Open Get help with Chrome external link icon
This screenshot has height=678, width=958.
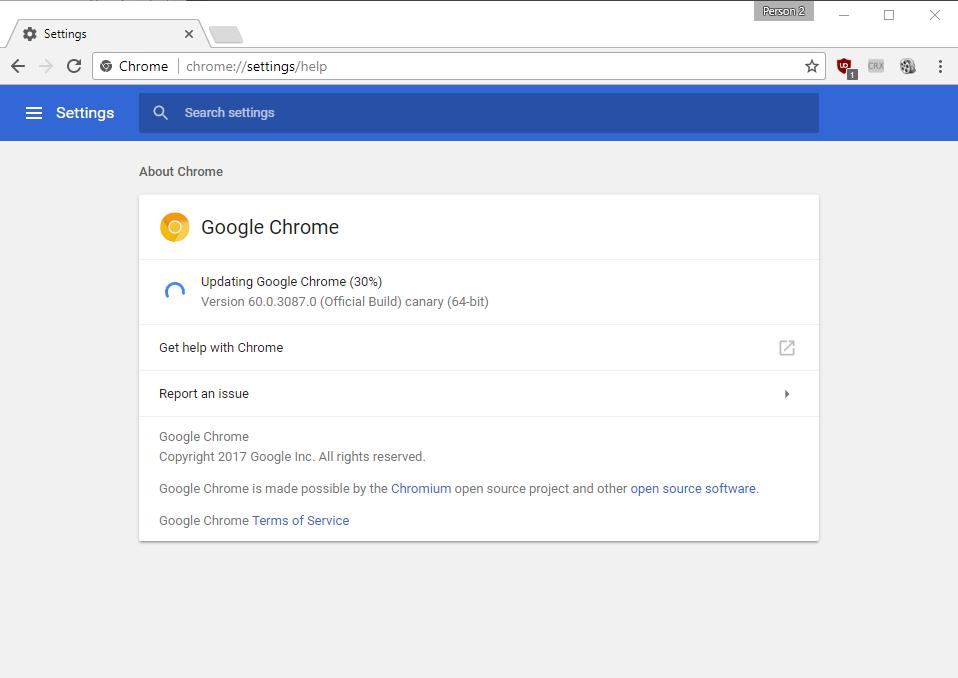click(786, 347)
